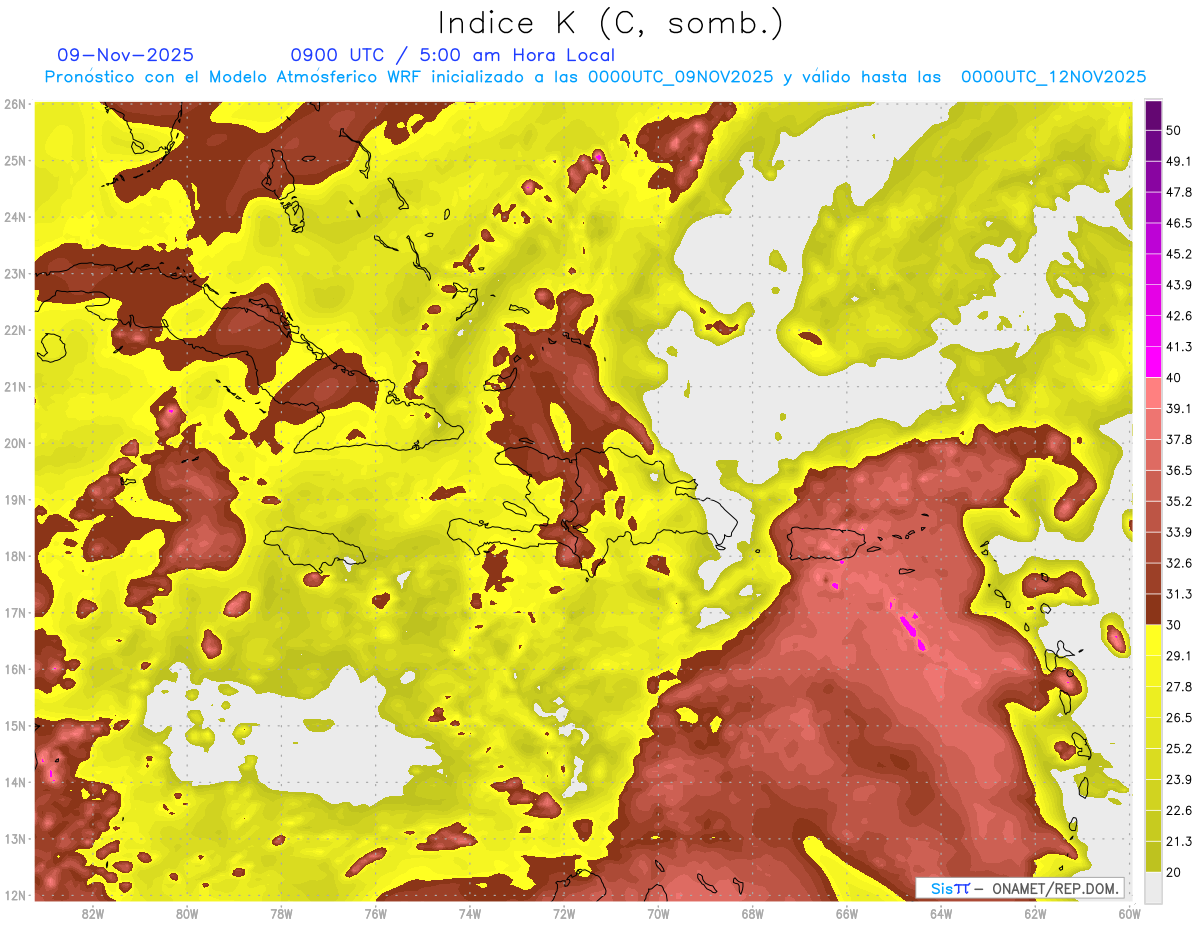Click the colorbar value 22.6
The image size is (1200, 927).
[x=1178, y=811]
